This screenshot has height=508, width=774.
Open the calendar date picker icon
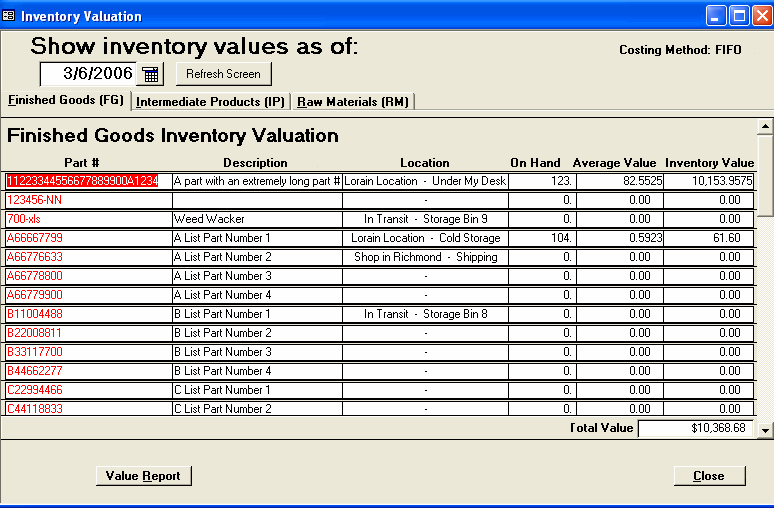click(150, 74)
